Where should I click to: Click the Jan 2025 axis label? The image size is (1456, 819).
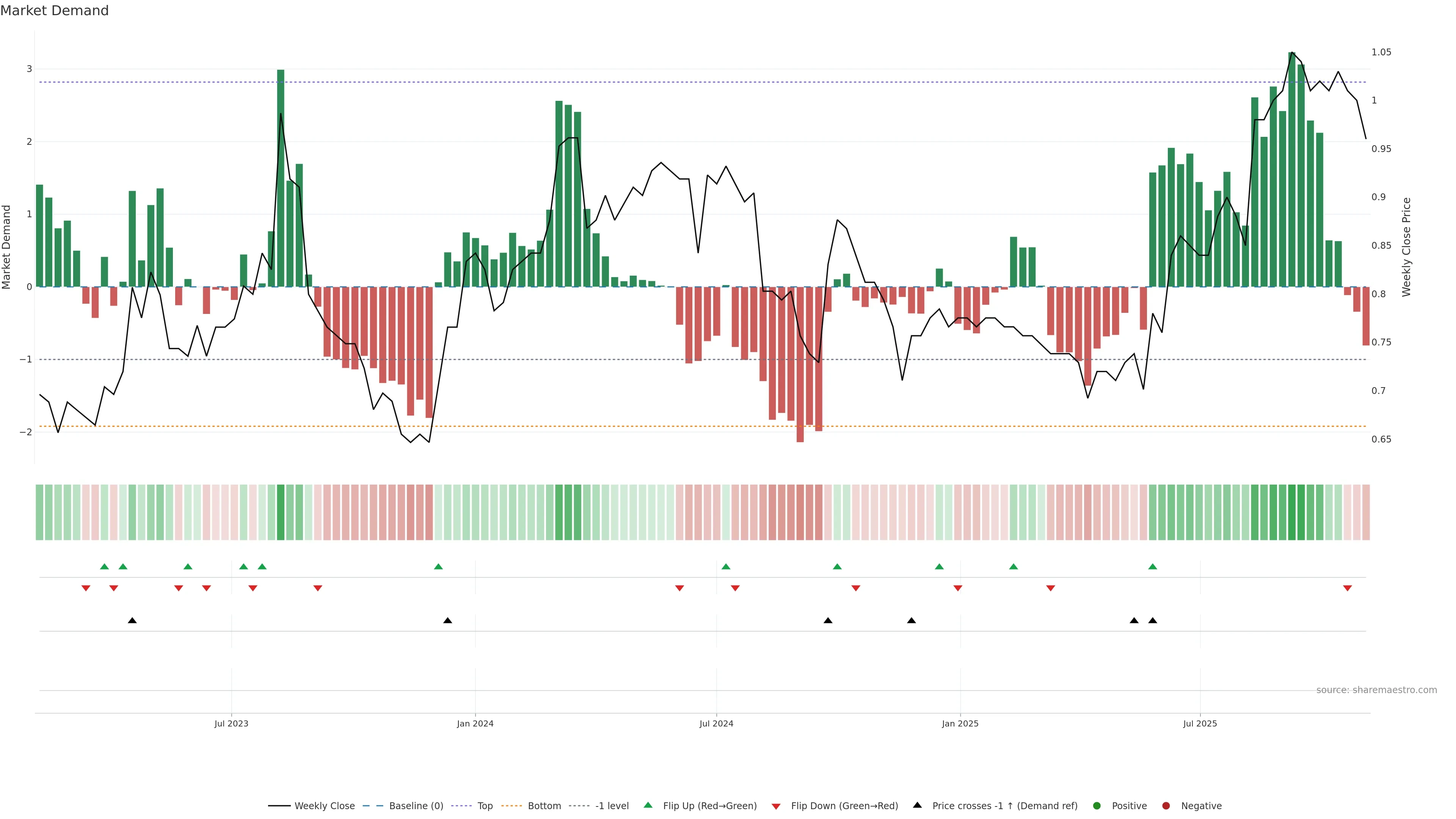tap(960, 723)
